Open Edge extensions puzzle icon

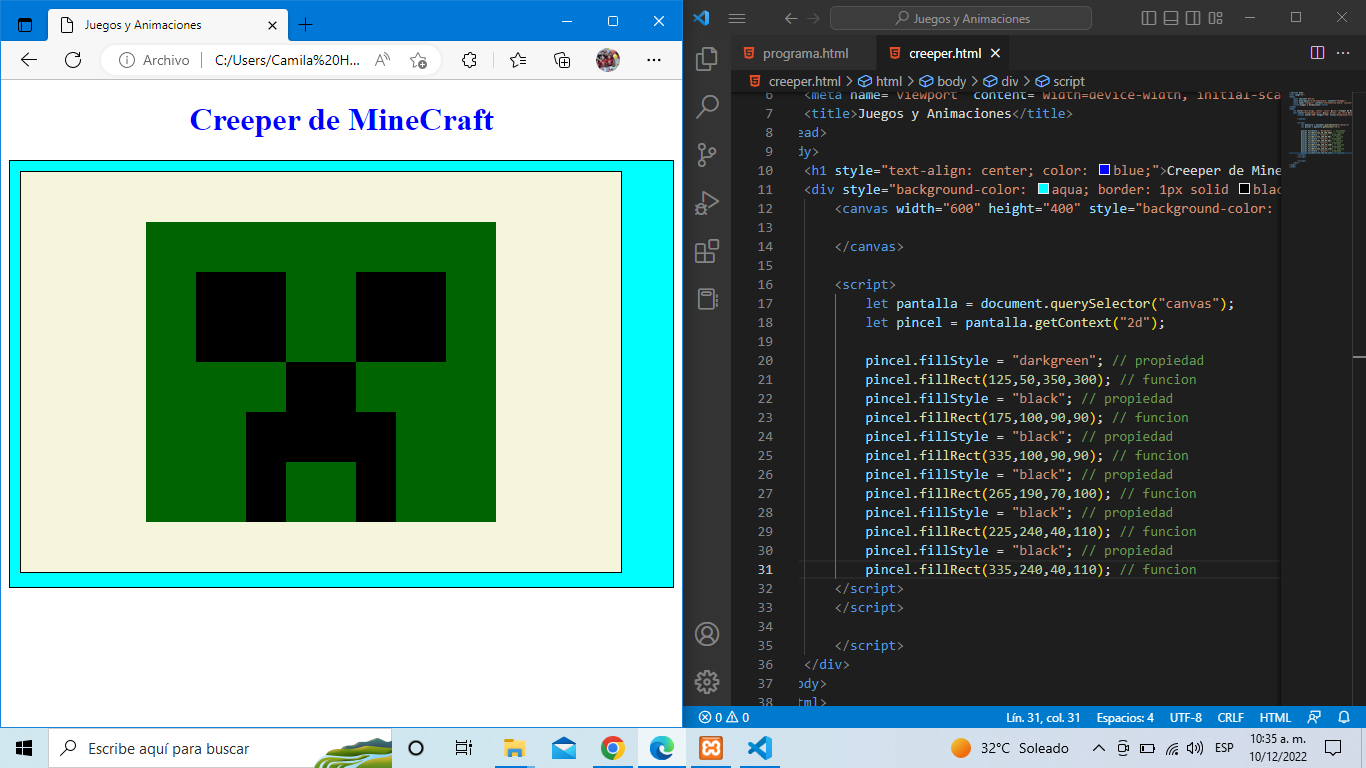coord(469,60)
